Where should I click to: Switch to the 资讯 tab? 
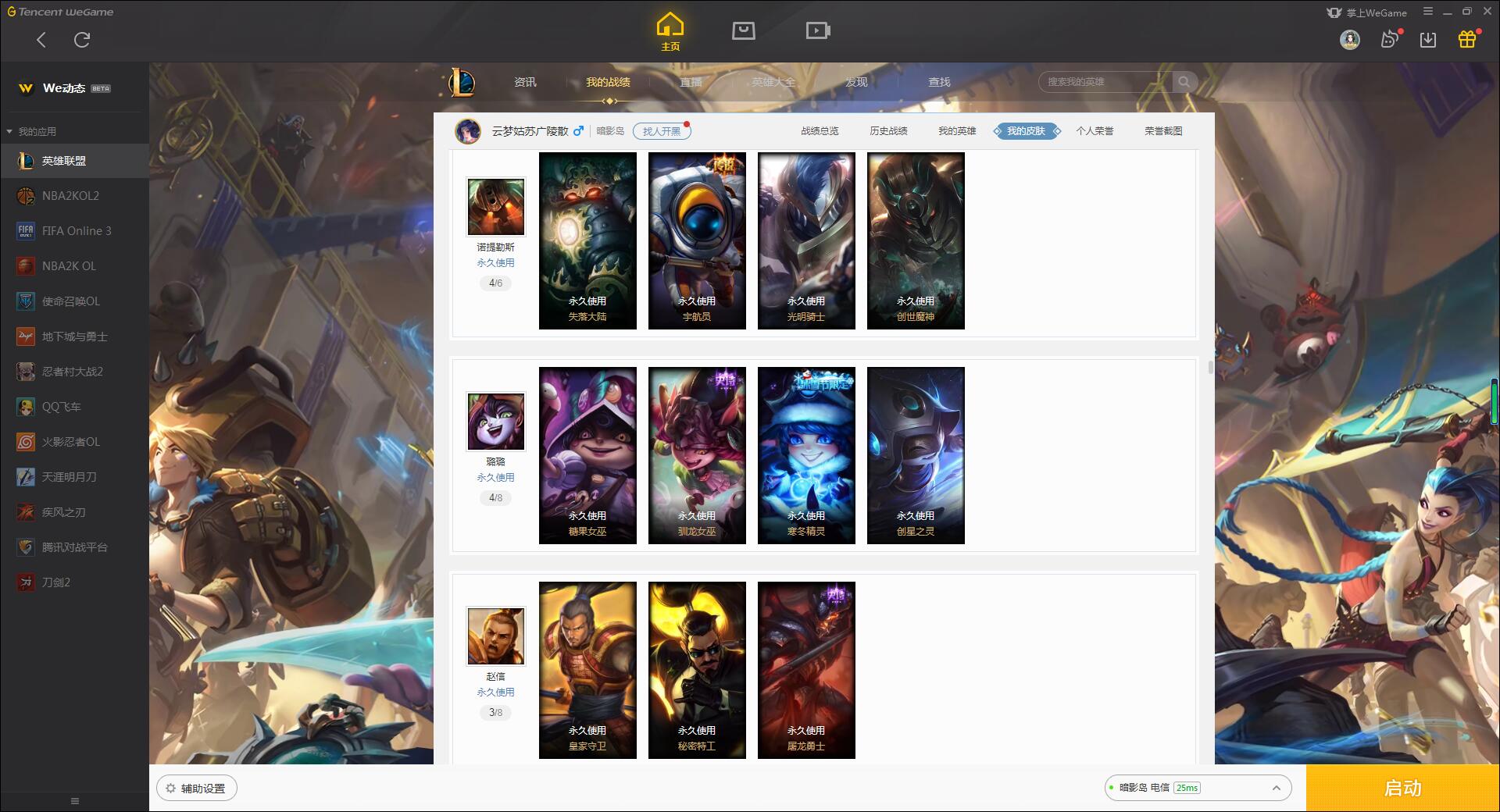525,82
